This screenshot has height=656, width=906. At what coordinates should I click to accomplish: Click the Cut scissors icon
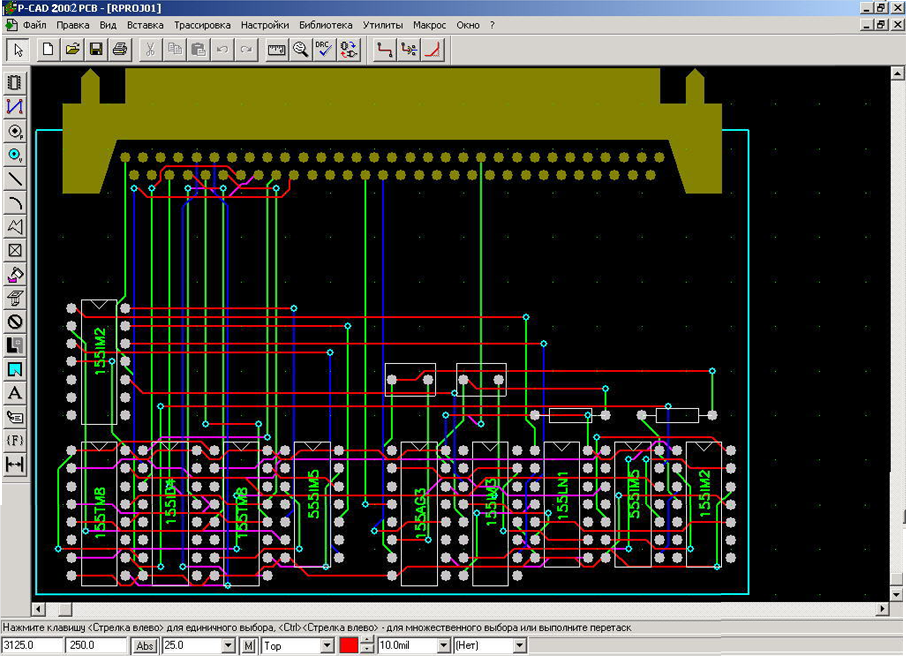tap(150, 50)
